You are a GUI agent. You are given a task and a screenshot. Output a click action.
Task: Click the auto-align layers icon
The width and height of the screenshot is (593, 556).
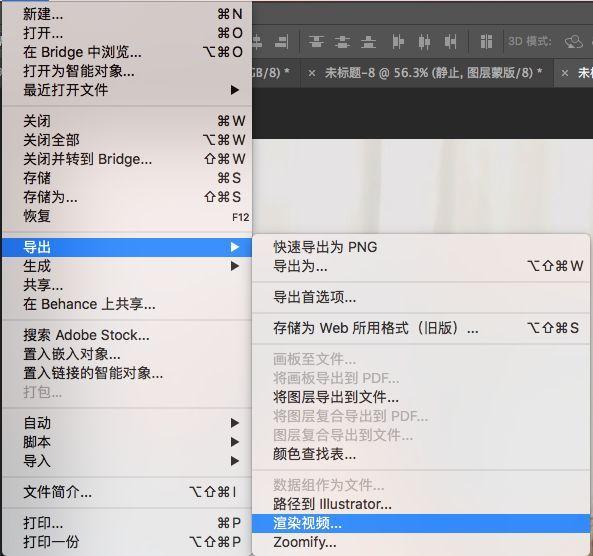(486, 42)
